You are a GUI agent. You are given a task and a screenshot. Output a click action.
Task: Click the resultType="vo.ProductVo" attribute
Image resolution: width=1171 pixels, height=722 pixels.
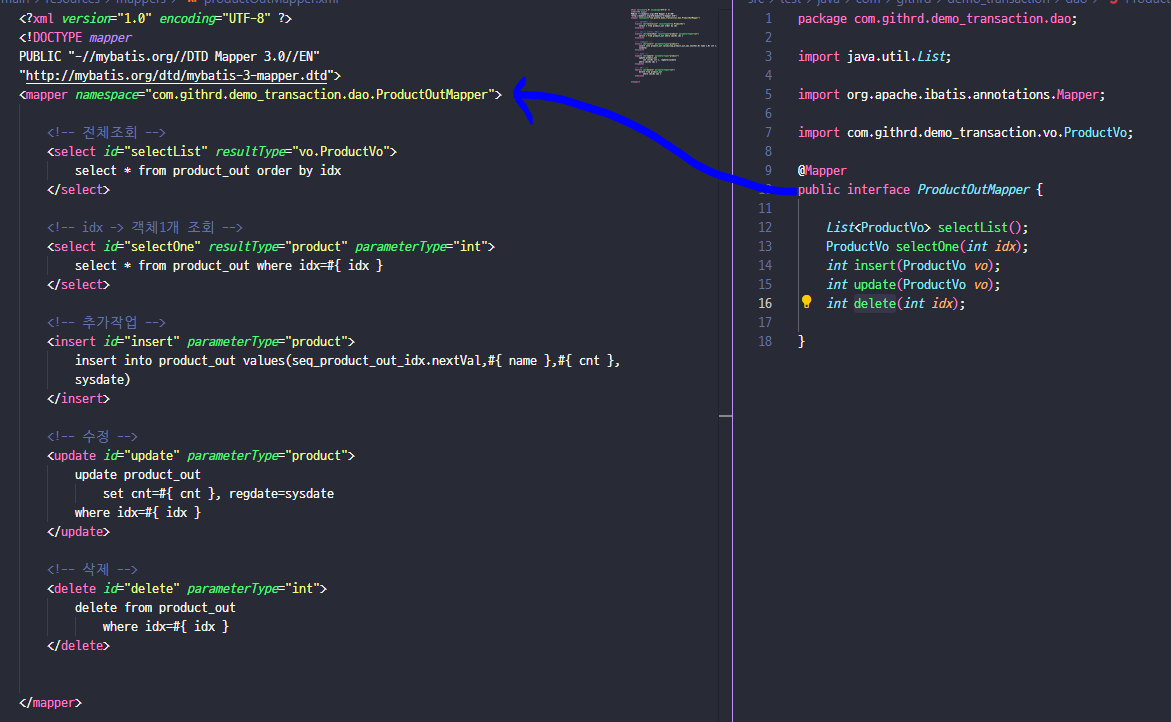302,151
